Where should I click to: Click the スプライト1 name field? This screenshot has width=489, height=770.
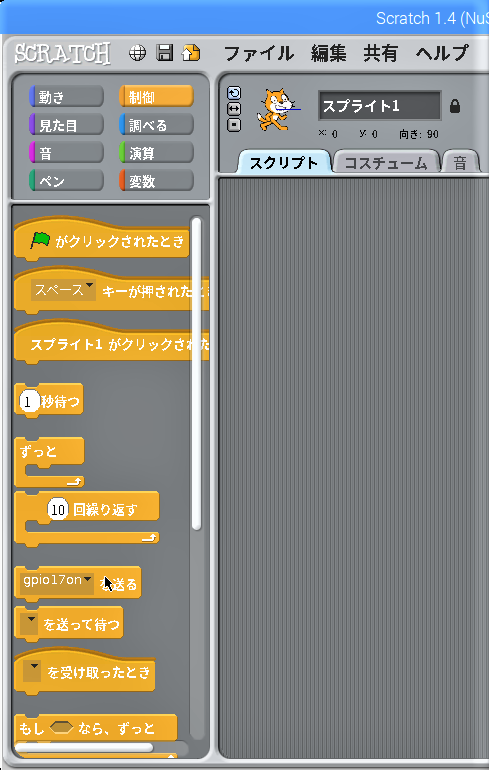tap(380, 106)
